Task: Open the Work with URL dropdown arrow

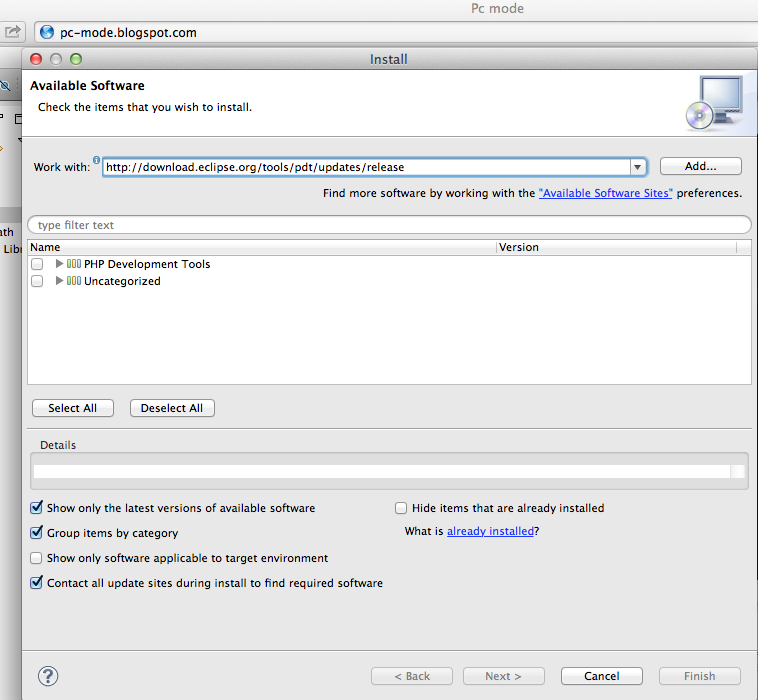Action: [638, 167]
